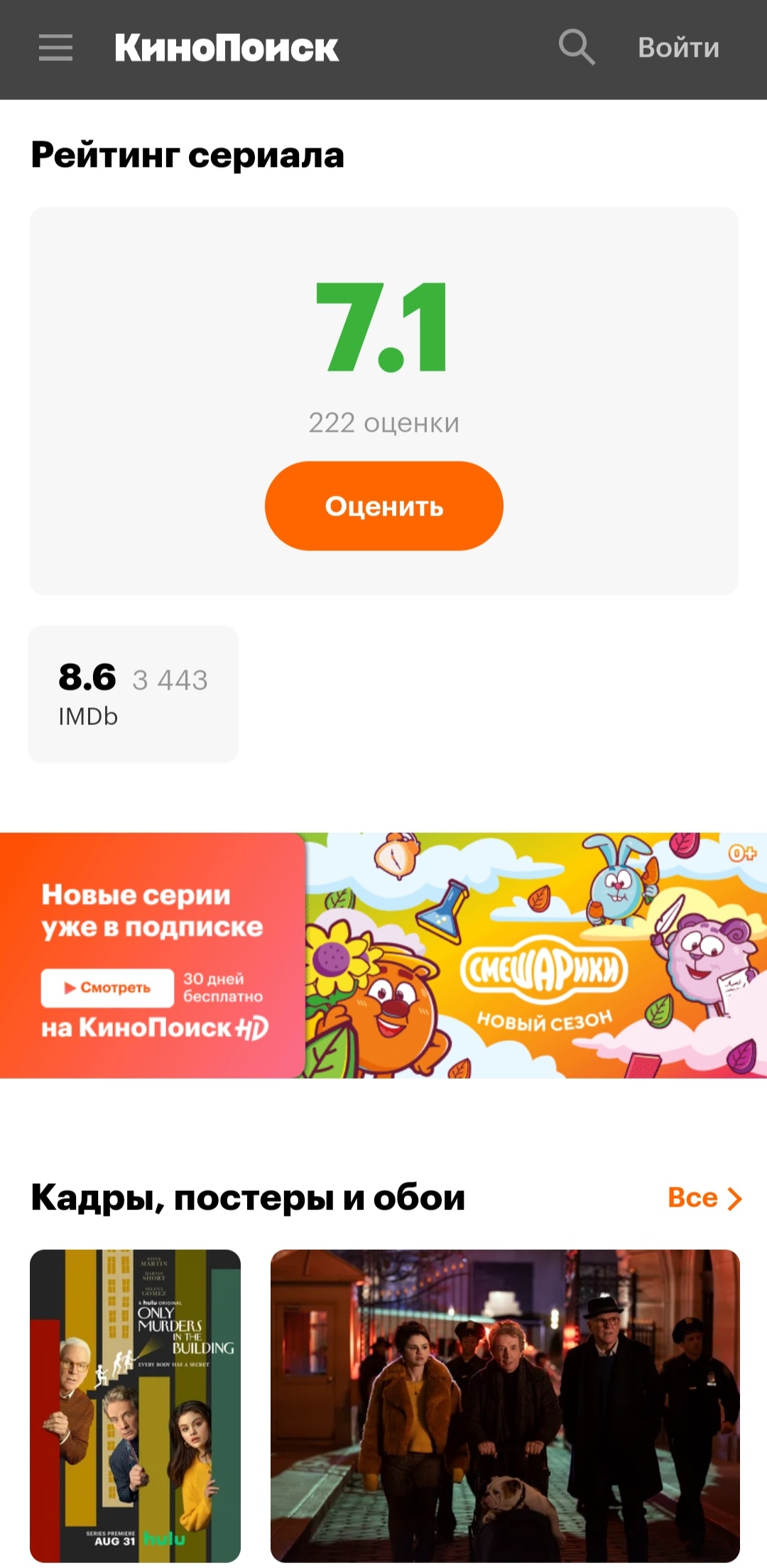Open the IMDb 8.6 rating card
767x1568 pixels.
click(x=133, y=694)
